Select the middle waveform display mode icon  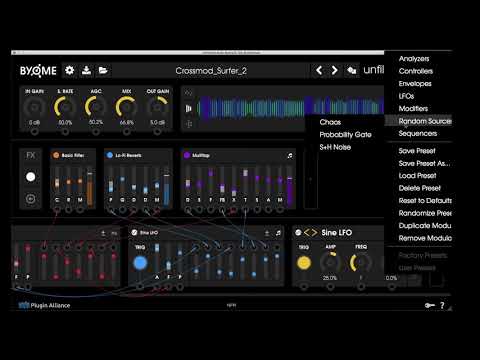189,108
